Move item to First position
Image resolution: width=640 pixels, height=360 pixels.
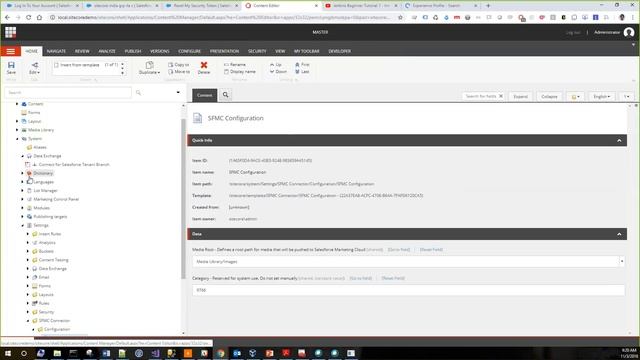coord(302,64)
